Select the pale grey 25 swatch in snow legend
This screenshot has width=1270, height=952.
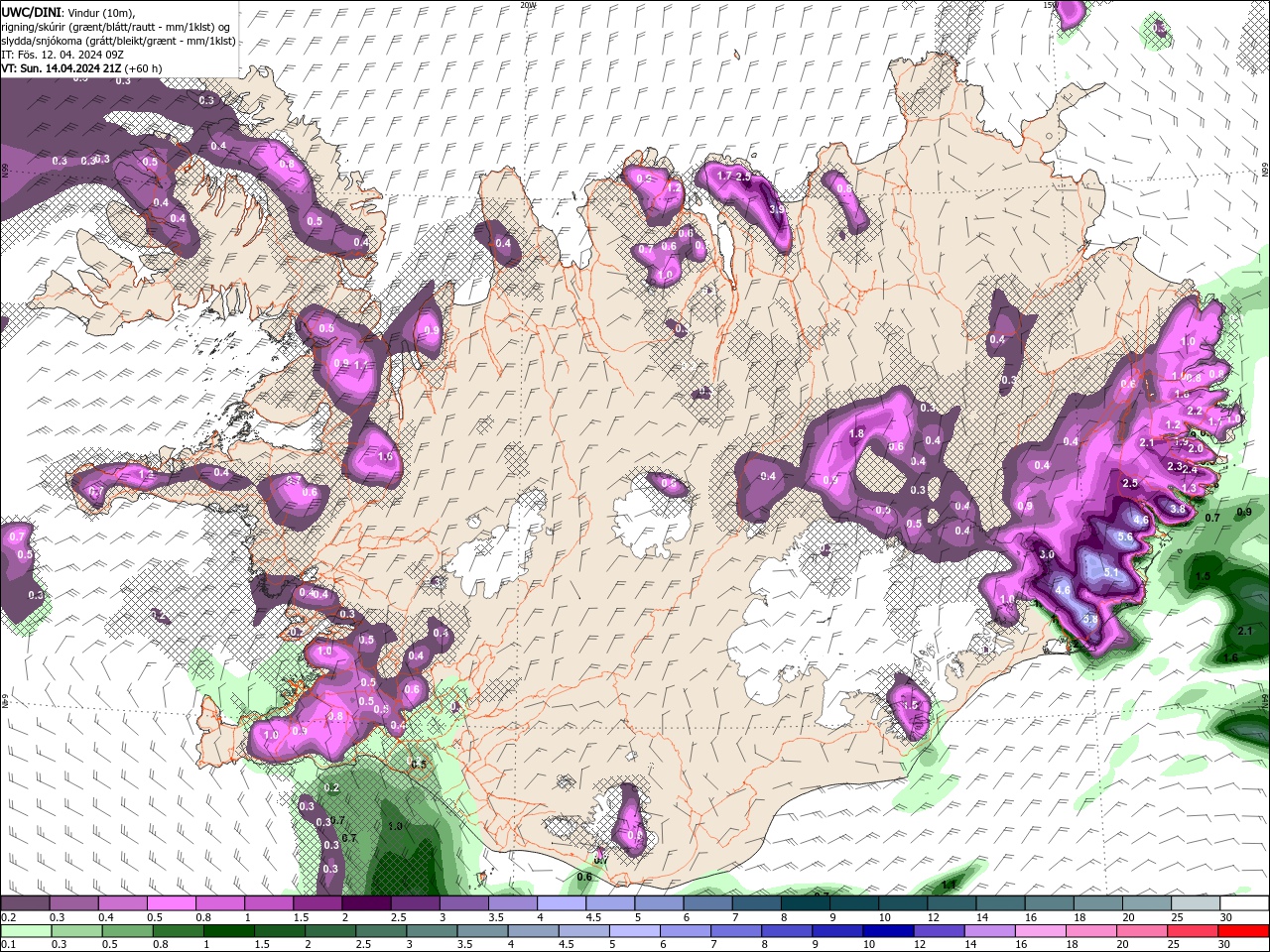pos(1196,903)
